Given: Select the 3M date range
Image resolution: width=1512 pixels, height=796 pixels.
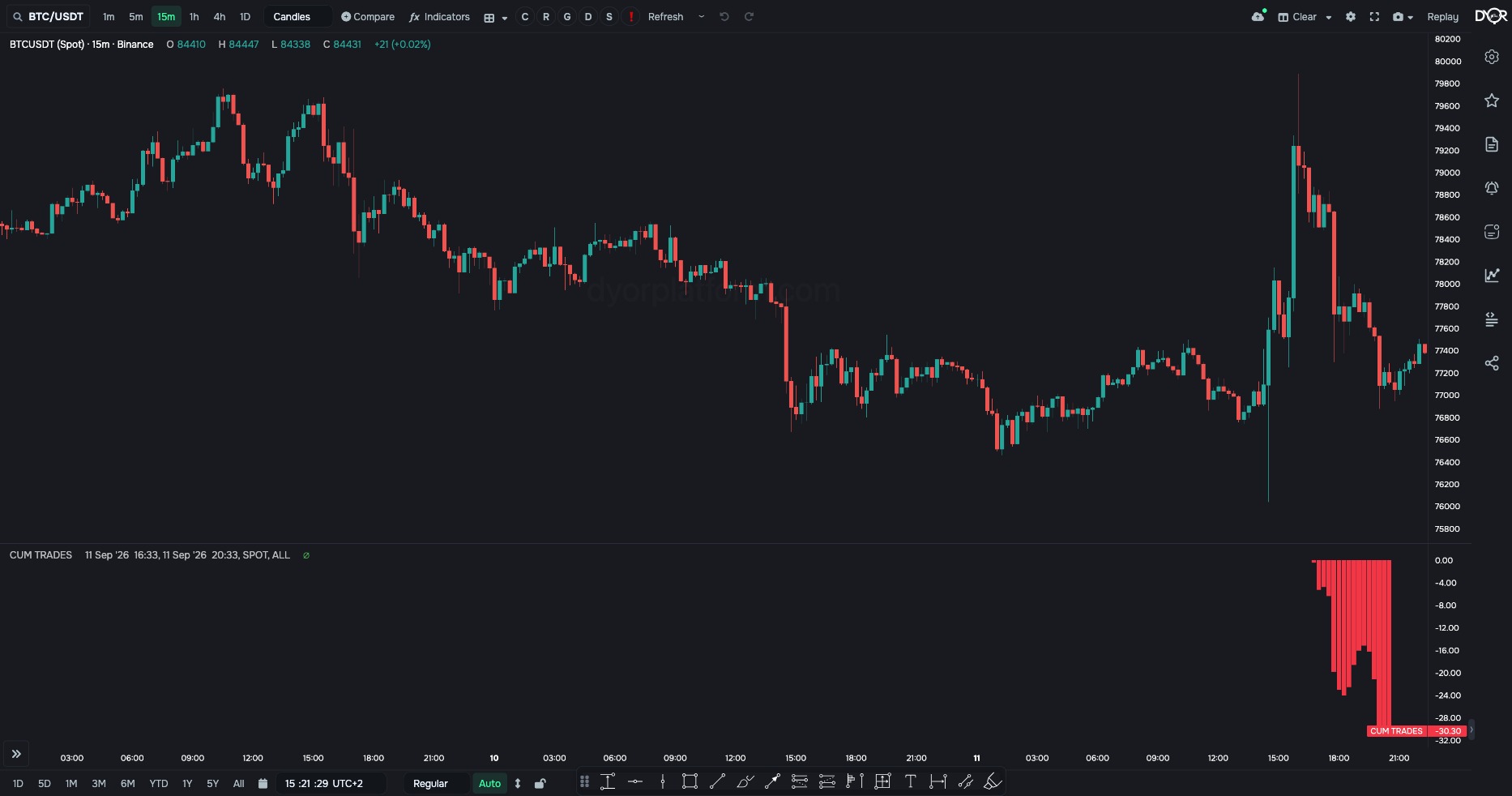Looking at the screenshot, I should click(99, 783).
